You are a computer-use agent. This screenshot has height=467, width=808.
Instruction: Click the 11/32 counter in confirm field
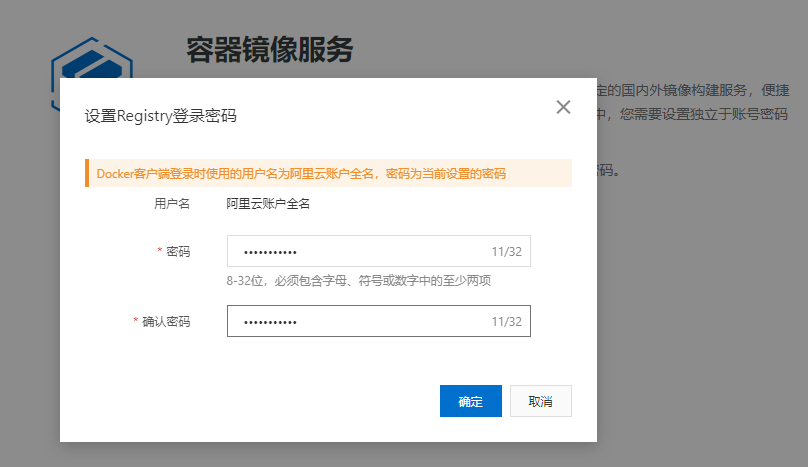click(x=507, y=322)
